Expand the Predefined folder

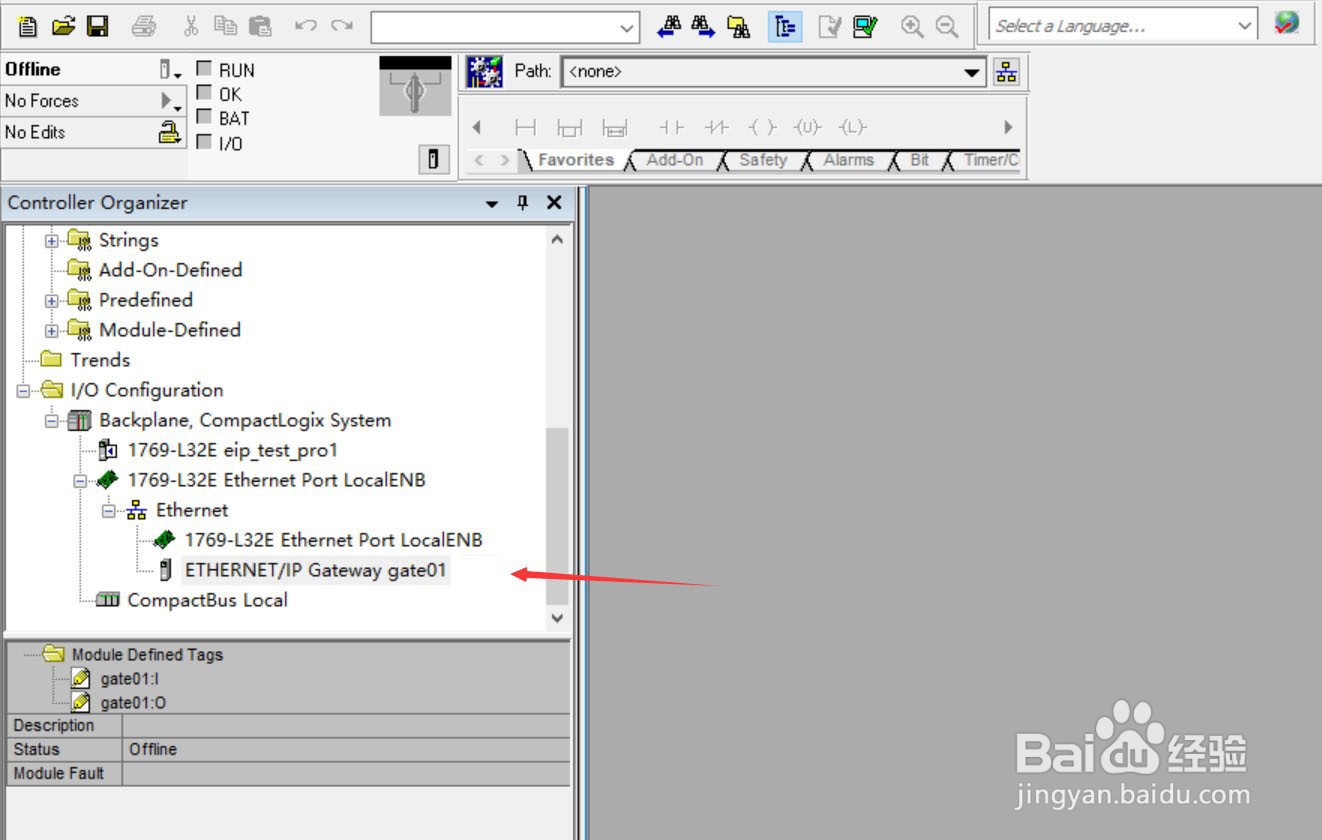[x=52, y=301]
